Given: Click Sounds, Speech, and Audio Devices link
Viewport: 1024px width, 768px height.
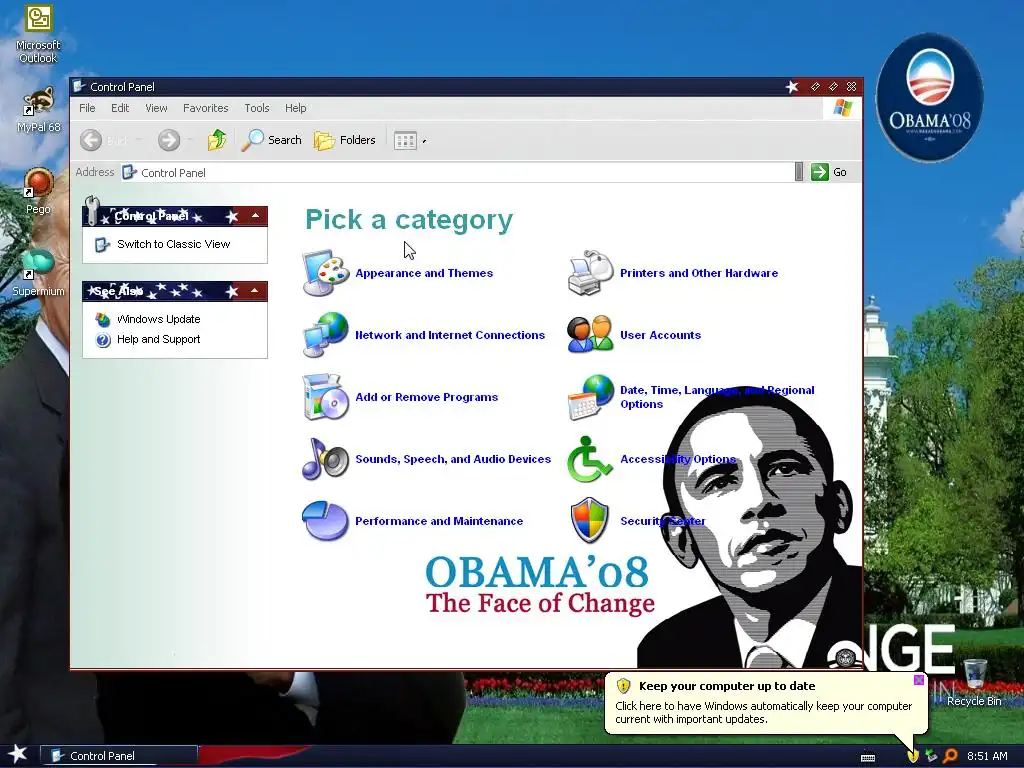Looking at the screenshot, I should tap(453, 459).
